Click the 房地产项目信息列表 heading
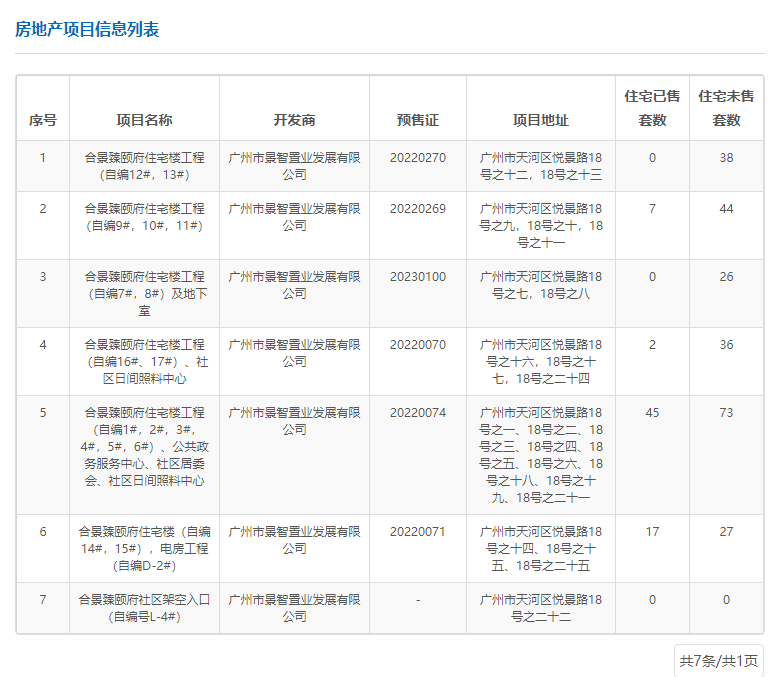The width and height of the screenshot is (783, 677). [x=87, y=29]
